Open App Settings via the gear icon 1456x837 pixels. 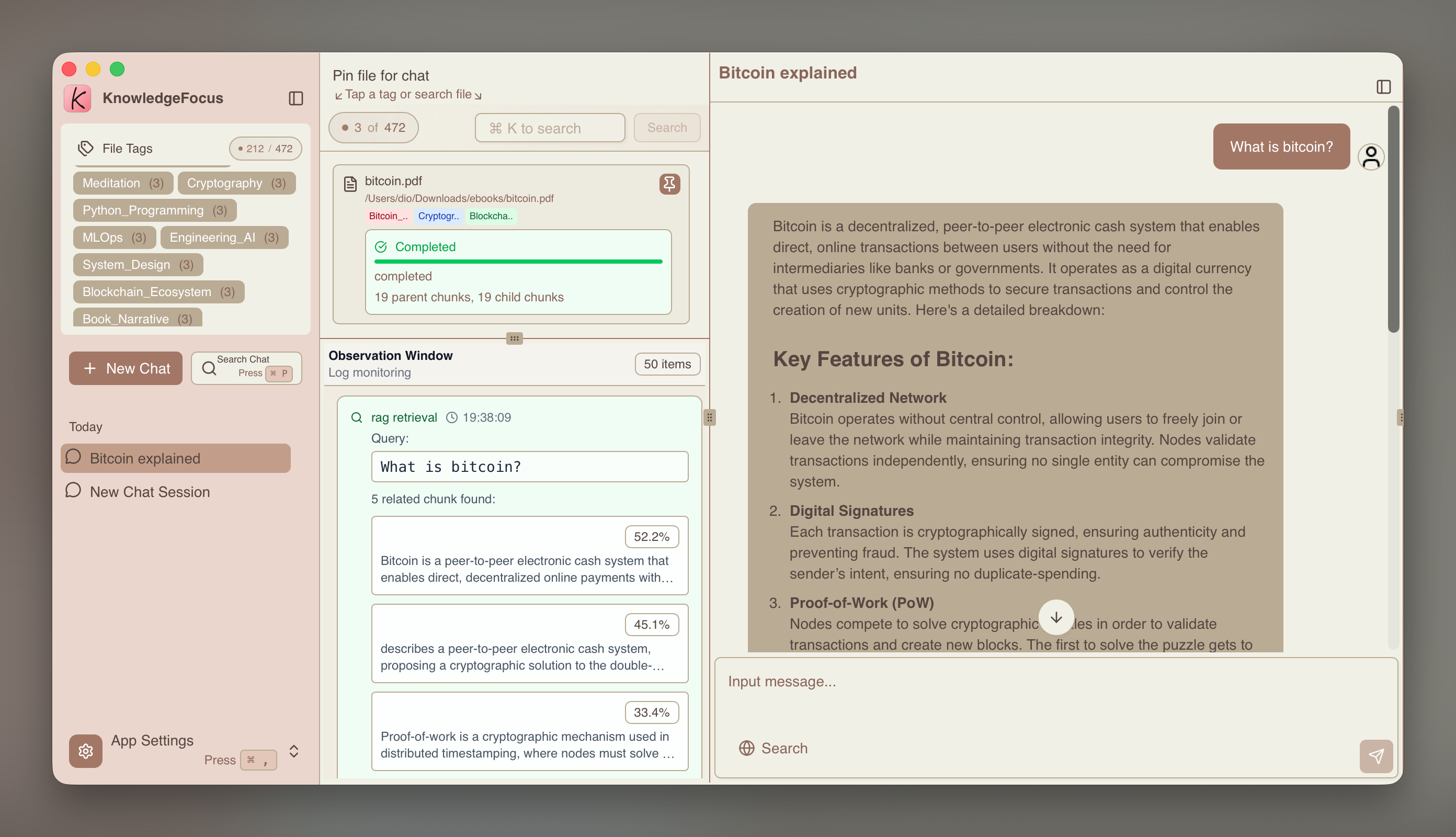tap(85, 751)
